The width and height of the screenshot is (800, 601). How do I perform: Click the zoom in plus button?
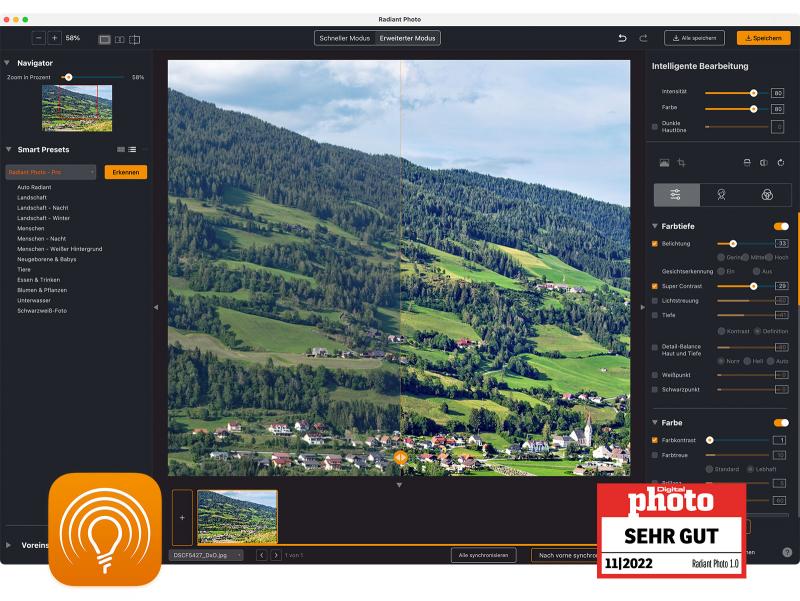(x=54, y=38)
